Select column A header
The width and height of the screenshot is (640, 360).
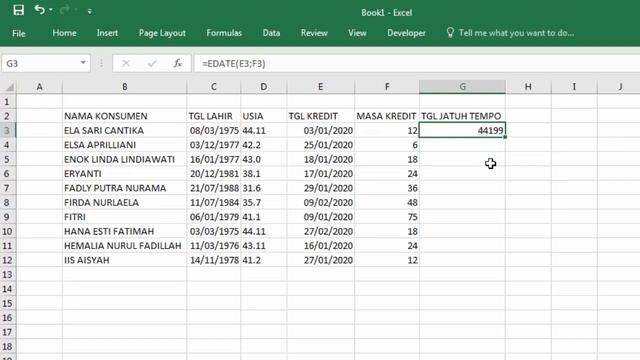(x=39, y=87)
